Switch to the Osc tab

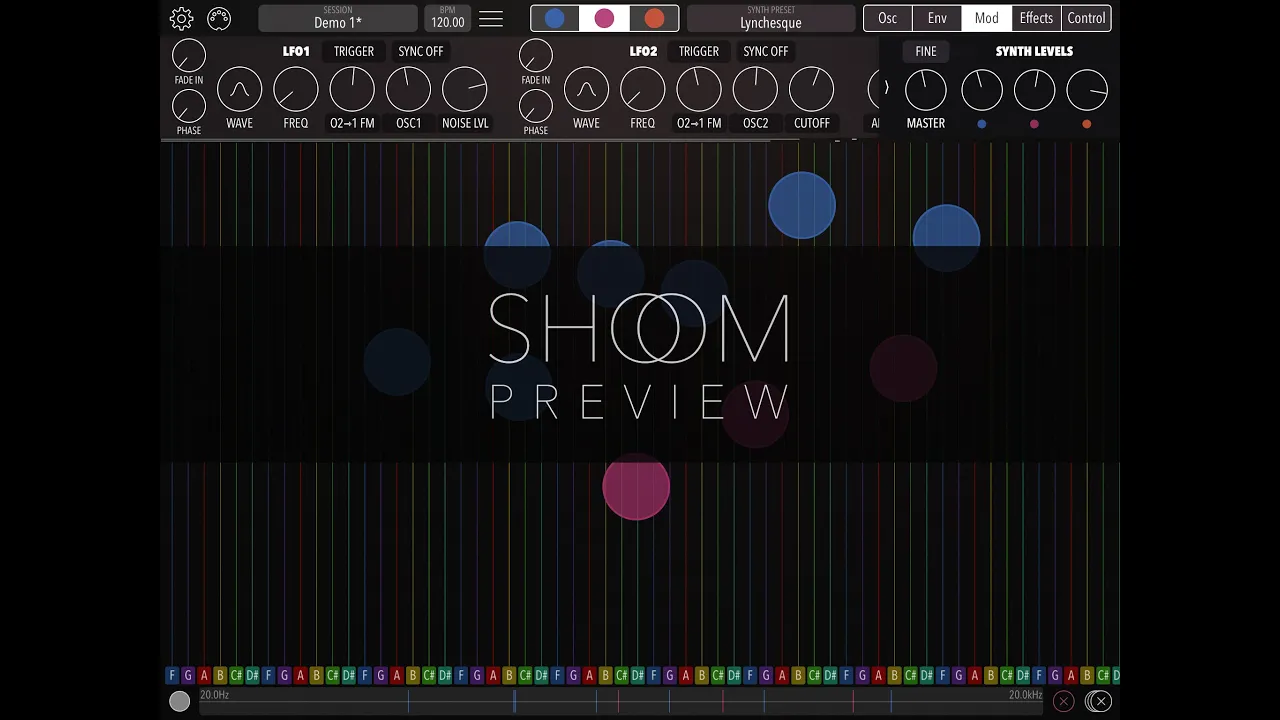coord(887,18)
